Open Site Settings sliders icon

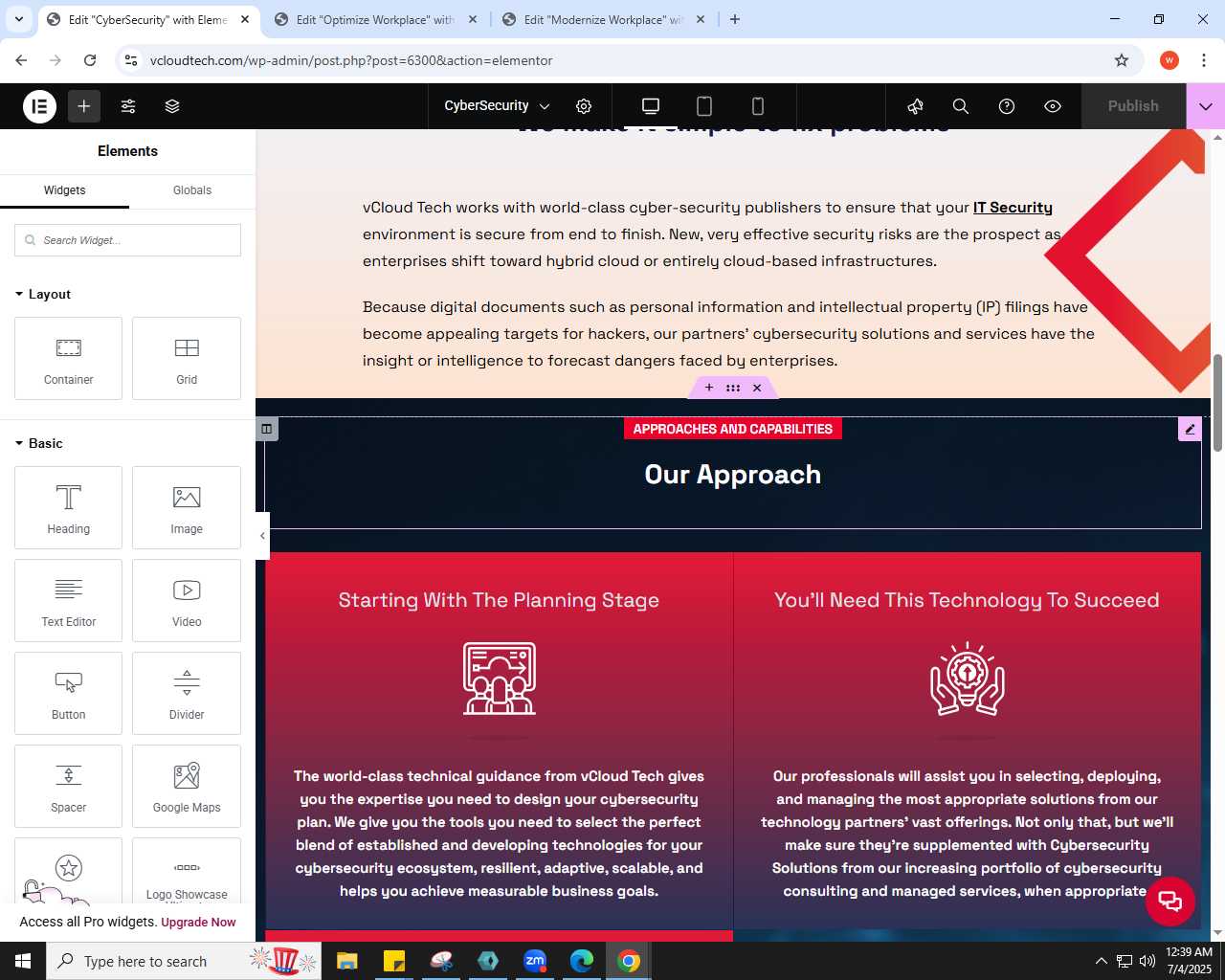(128, 106)
